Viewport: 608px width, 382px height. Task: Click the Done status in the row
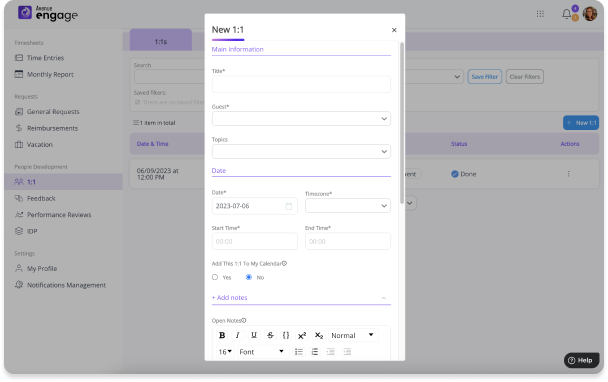[464, 174]
